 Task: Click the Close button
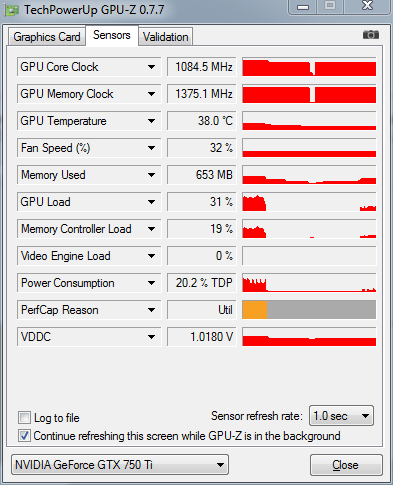[346, 465]
